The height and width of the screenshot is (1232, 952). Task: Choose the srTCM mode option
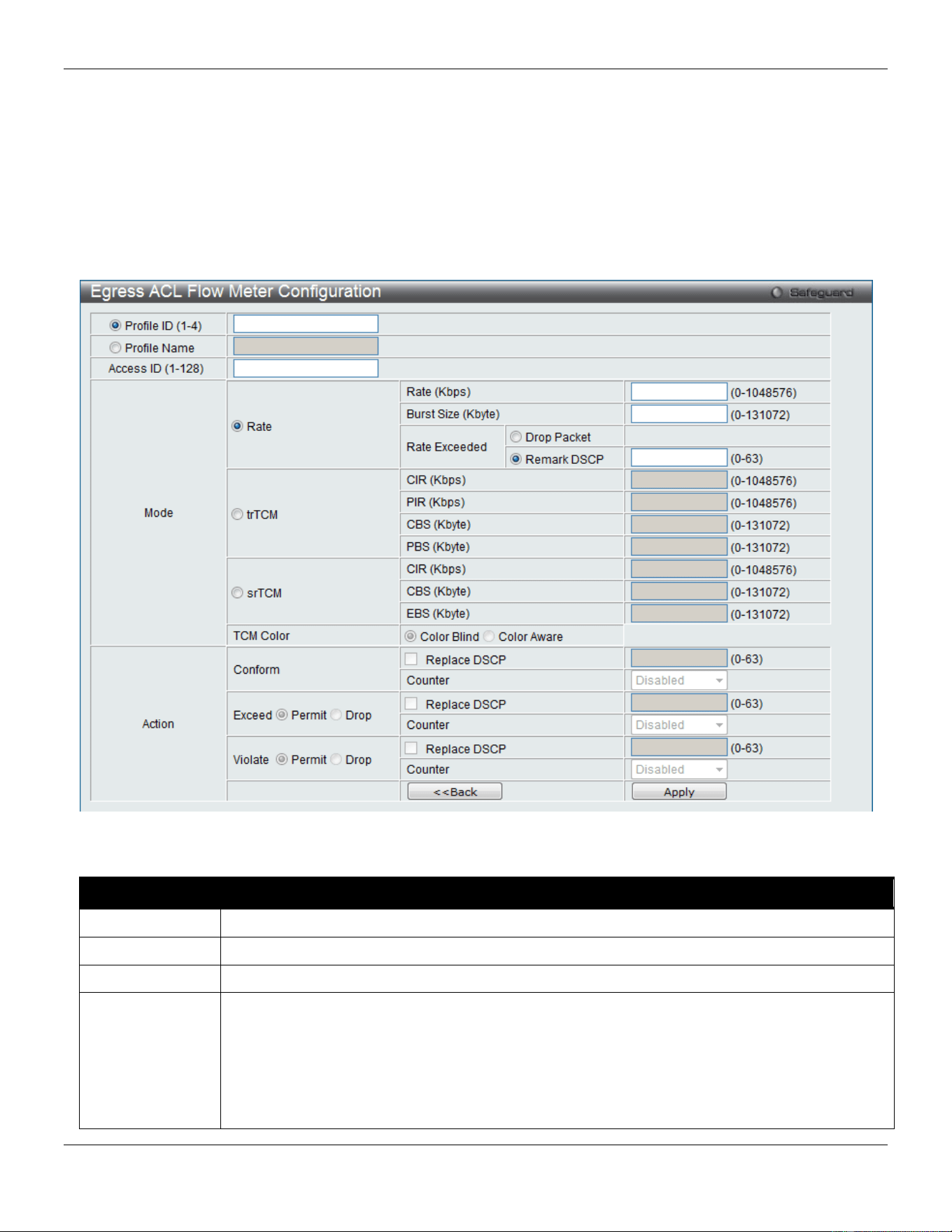[238, 593]
